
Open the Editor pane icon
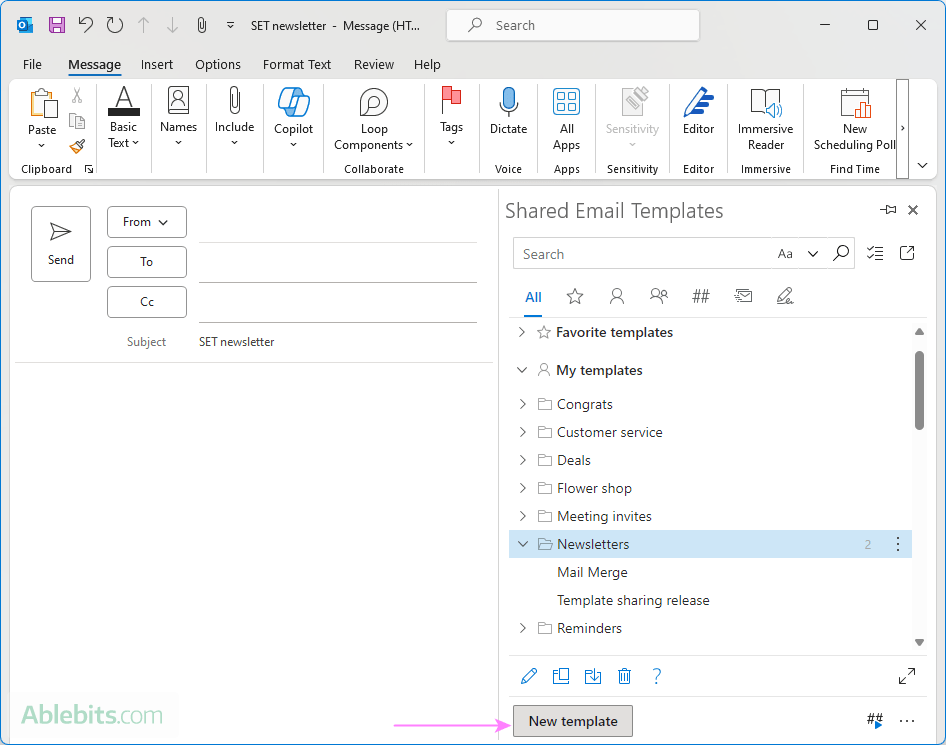pyautogui.click(x=697, y=110)
